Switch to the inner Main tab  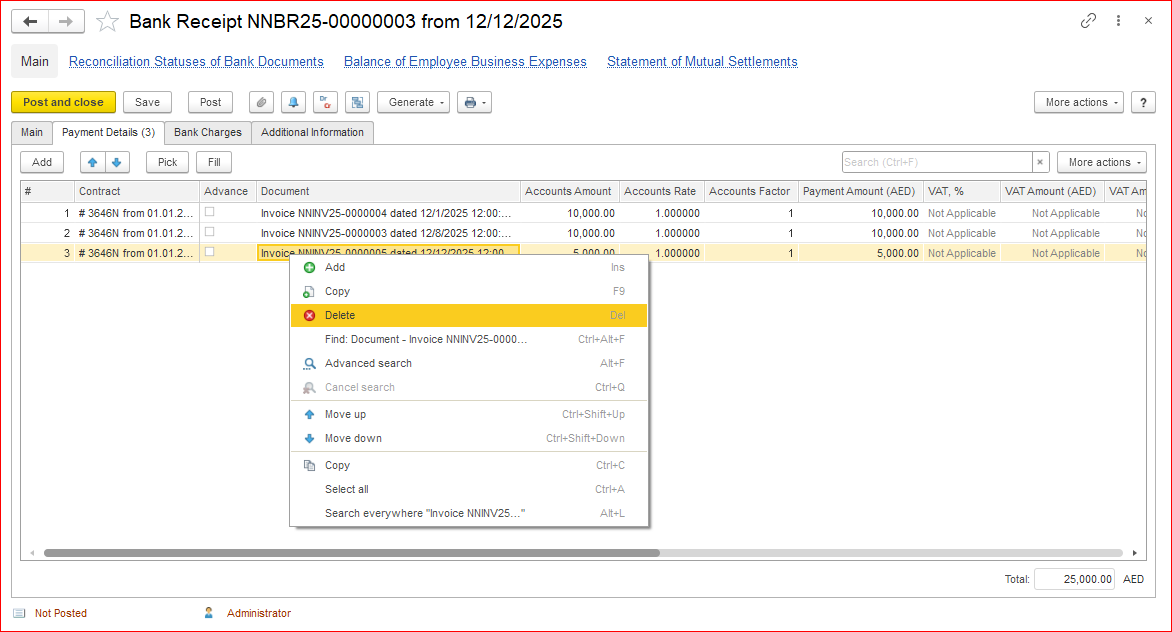(31, 132)
